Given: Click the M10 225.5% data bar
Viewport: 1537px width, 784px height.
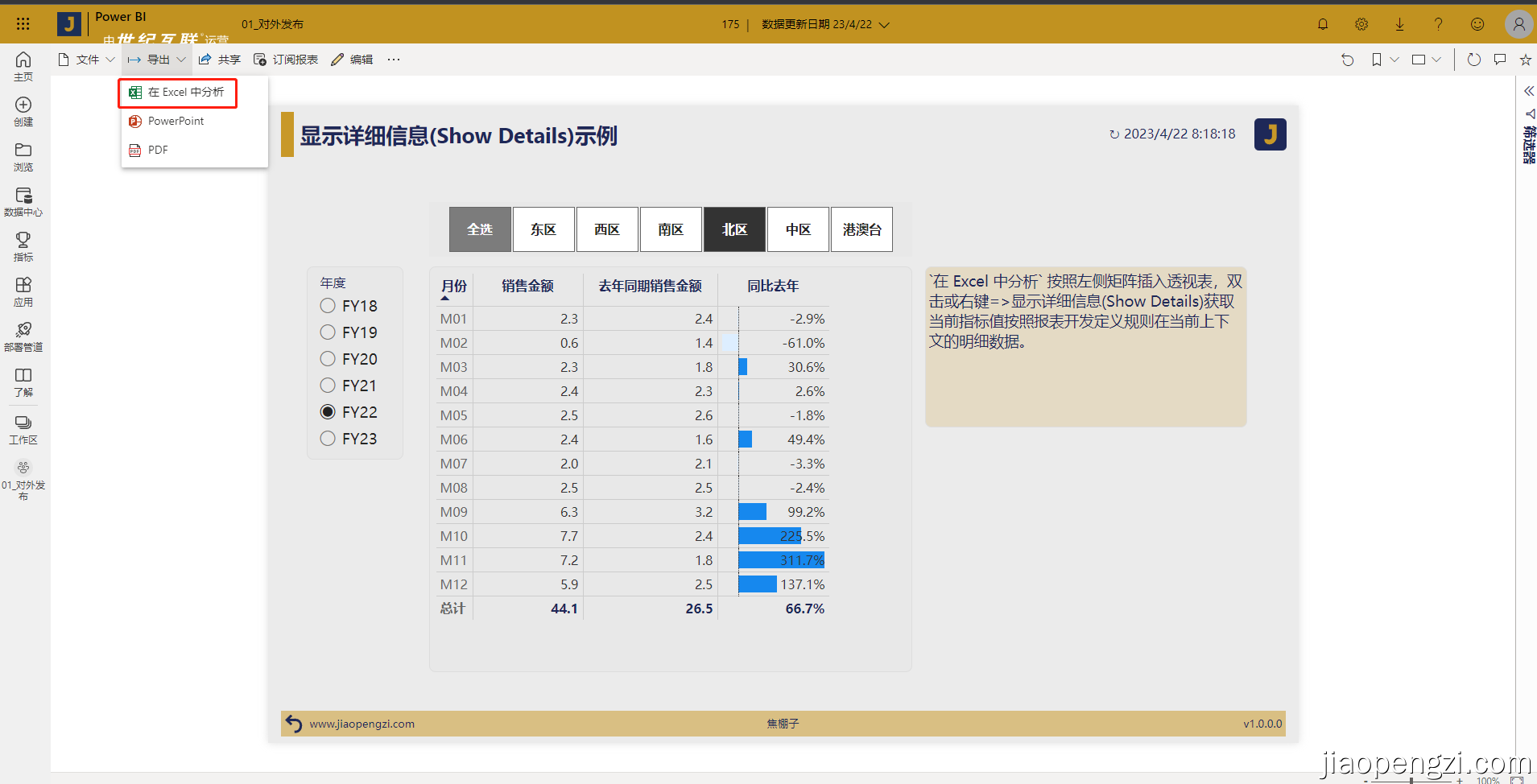Looking at the screenshot, I should 770,536.
